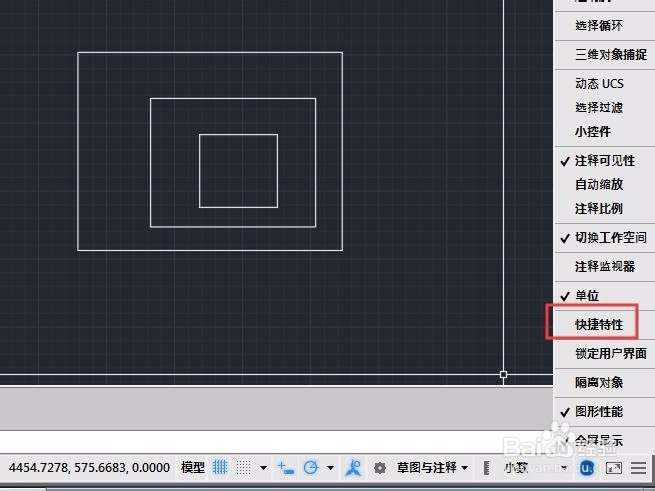
Task: Uncheck 单位 in the menu
Action: click(604, 295)
